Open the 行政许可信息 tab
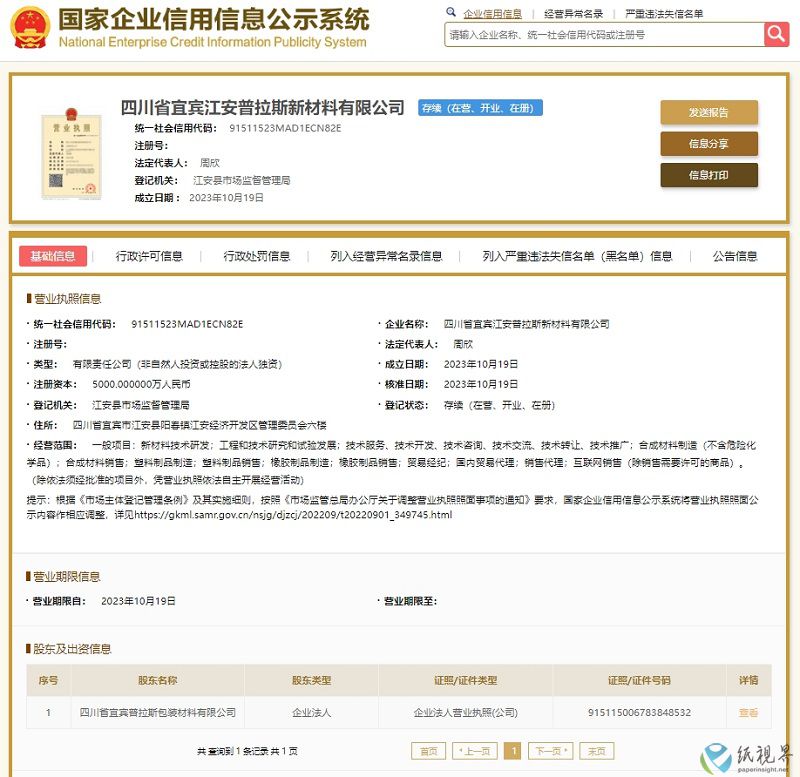 149,256
